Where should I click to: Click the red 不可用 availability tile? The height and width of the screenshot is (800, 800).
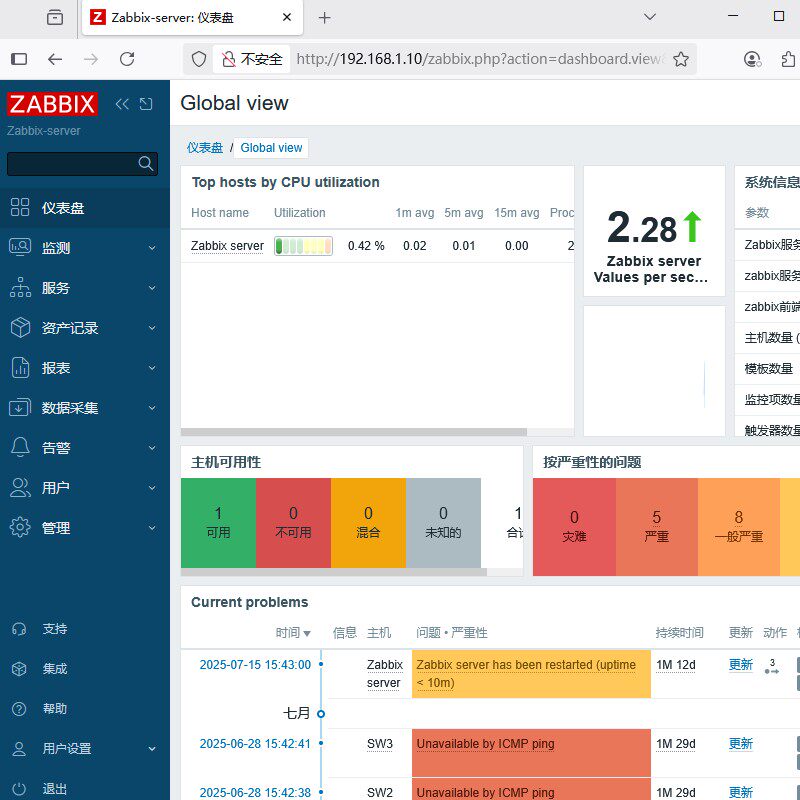(293, 523)
